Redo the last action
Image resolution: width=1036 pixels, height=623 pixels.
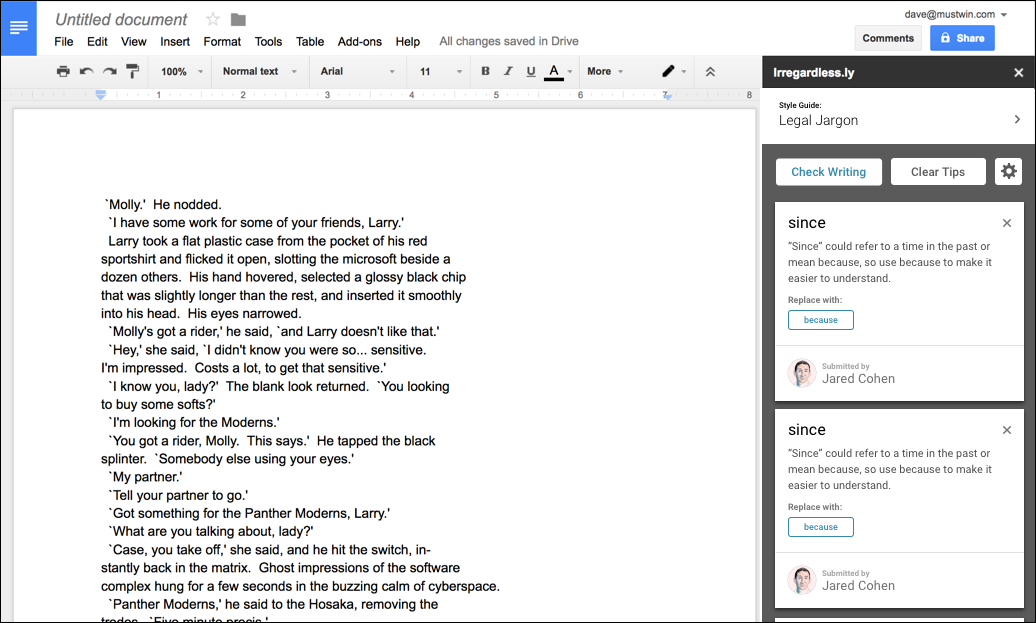pyautogui.click(x=110, y=71)
